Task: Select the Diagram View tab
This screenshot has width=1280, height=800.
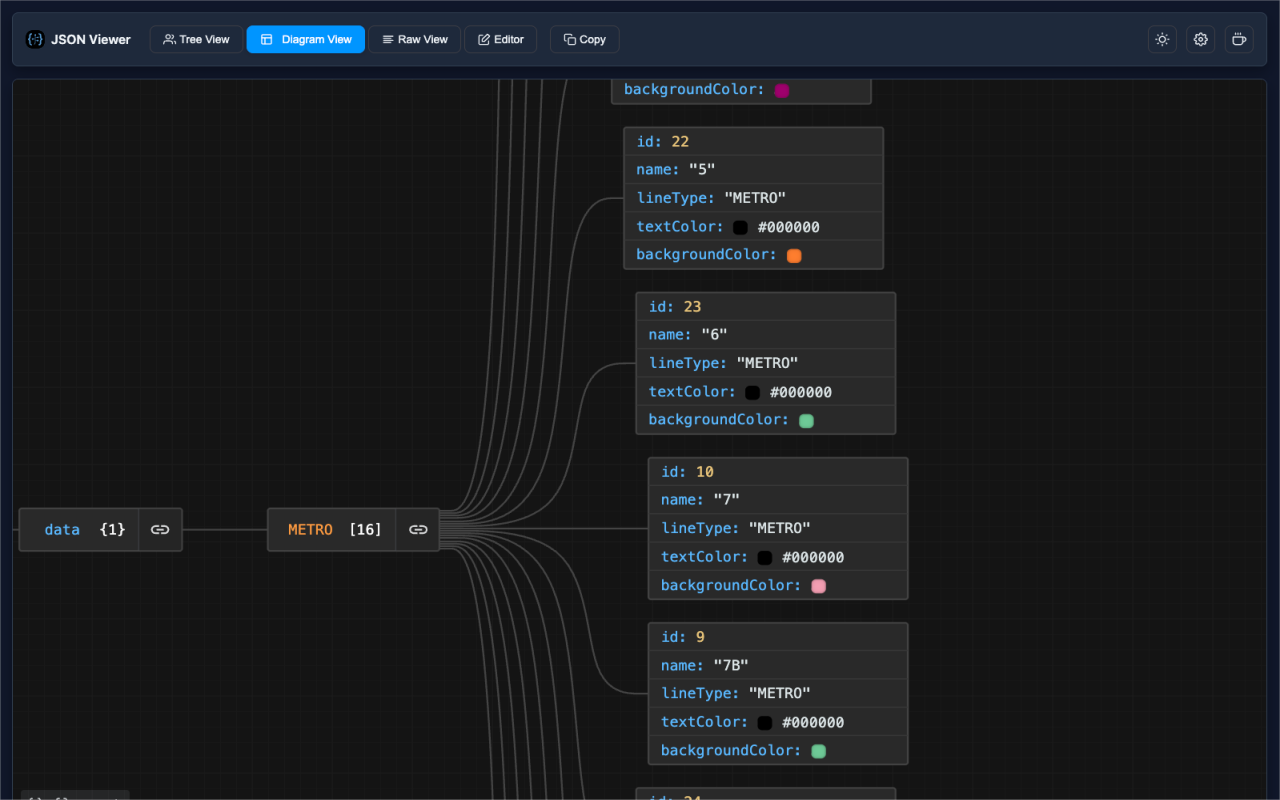Action: tap(306, 39)
